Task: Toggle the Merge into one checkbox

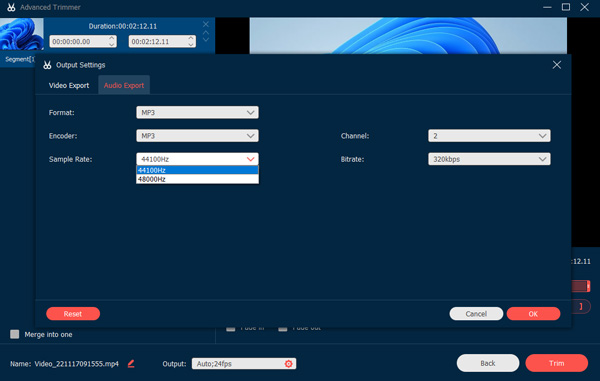Action: pos(15,334)
